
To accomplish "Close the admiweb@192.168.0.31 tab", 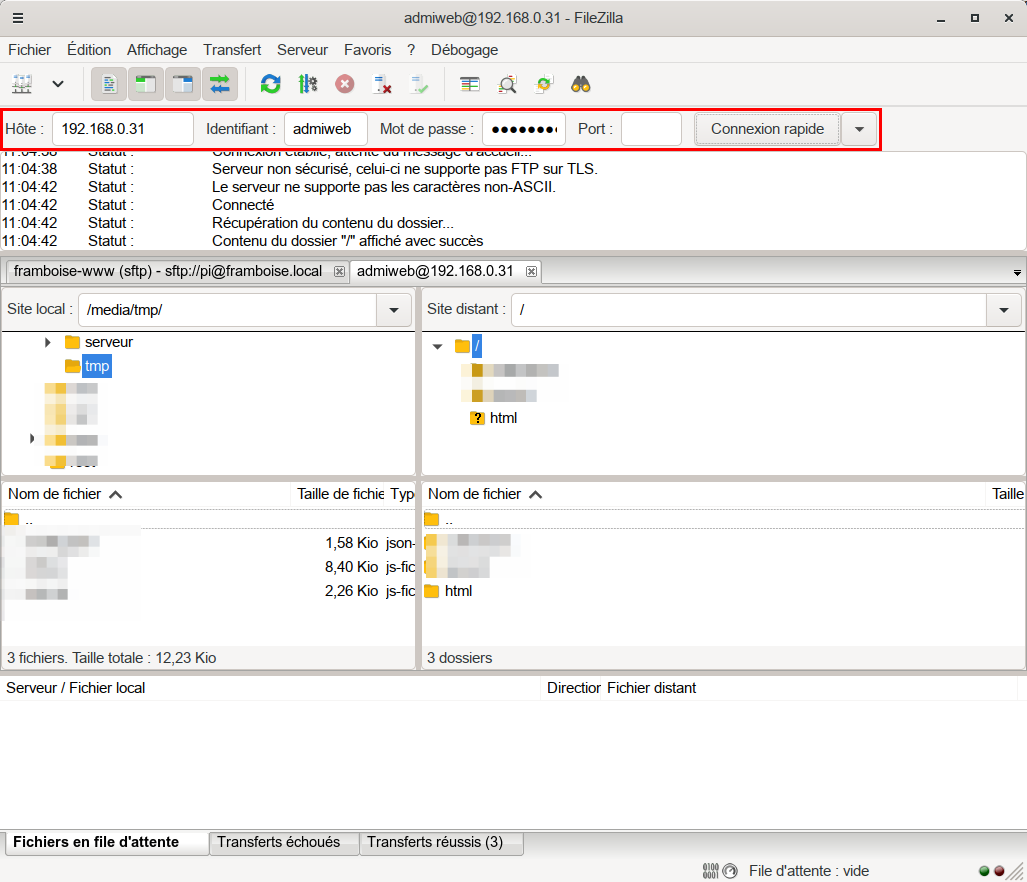I will click(x=532, y=271).
